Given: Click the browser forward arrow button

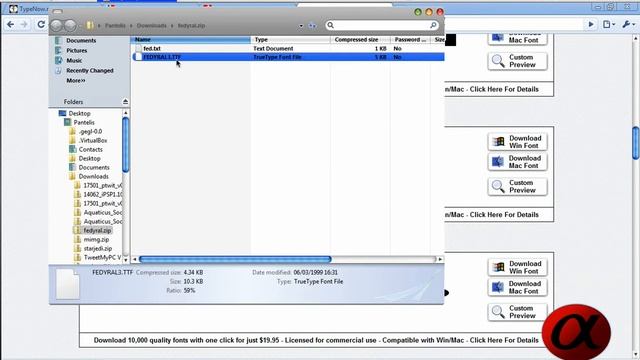Looking at the screenshot, I should pos(24,24).
